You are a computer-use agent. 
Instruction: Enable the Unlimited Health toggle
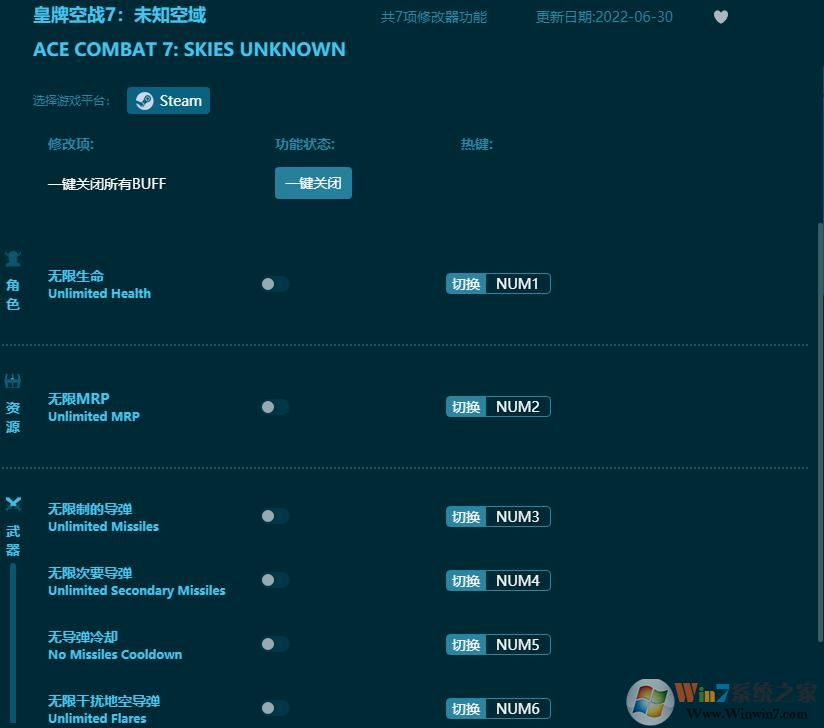click(275, 284)
